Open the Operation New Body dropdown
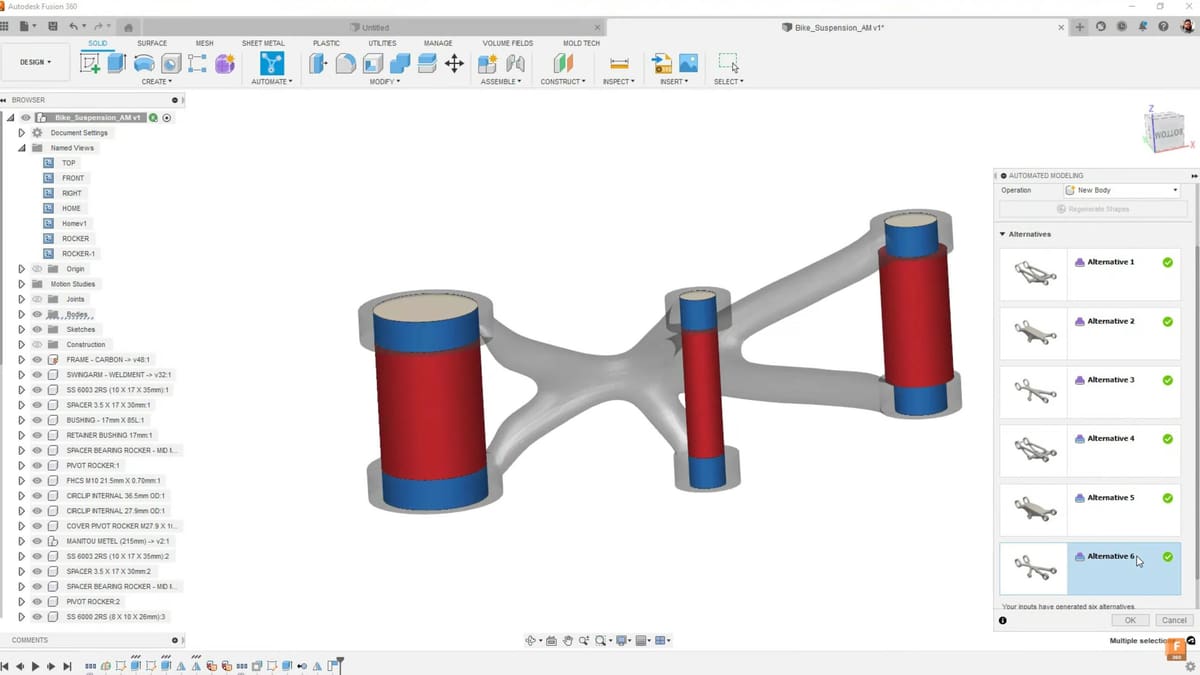Viewport: 1200px width, 675px height. 1121,190
